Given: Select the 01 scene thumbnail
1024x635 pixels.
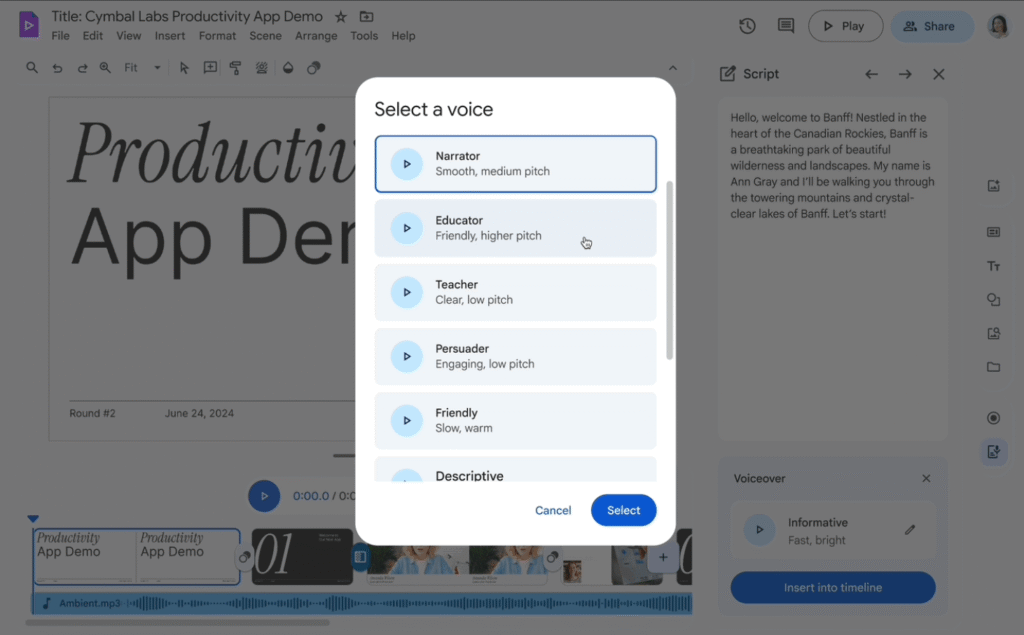Looking at the screenshot, I should (302, 556).
